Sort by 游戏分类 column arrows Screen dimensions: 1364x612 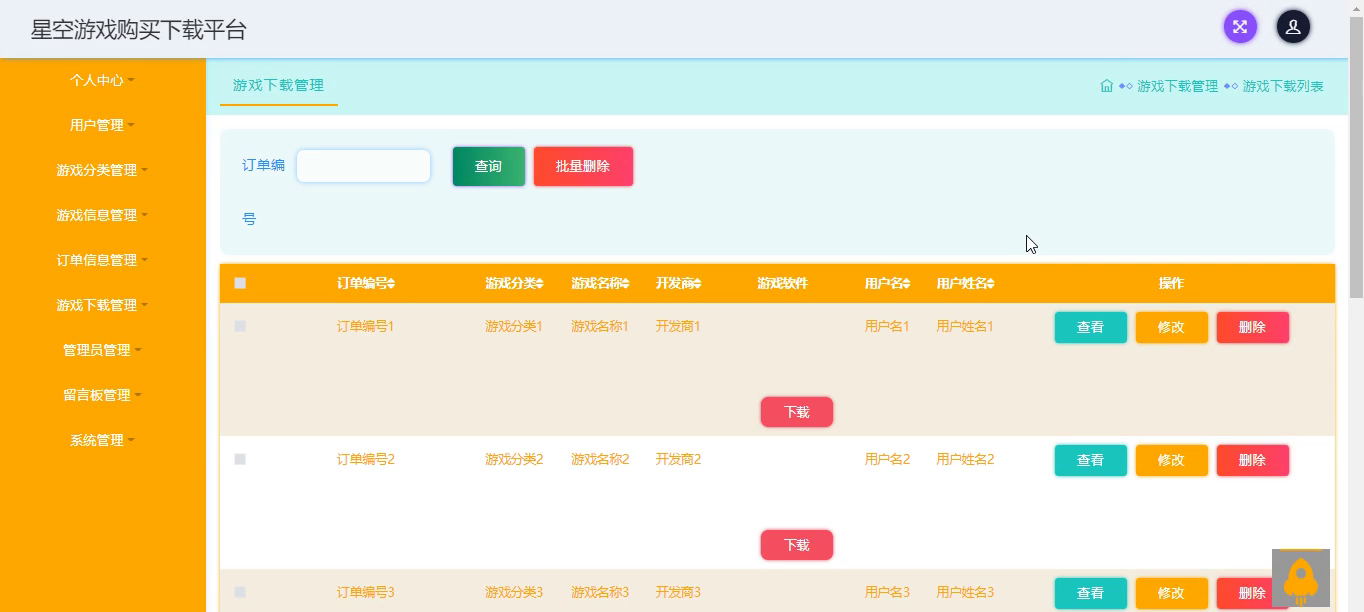coord(540,284)
